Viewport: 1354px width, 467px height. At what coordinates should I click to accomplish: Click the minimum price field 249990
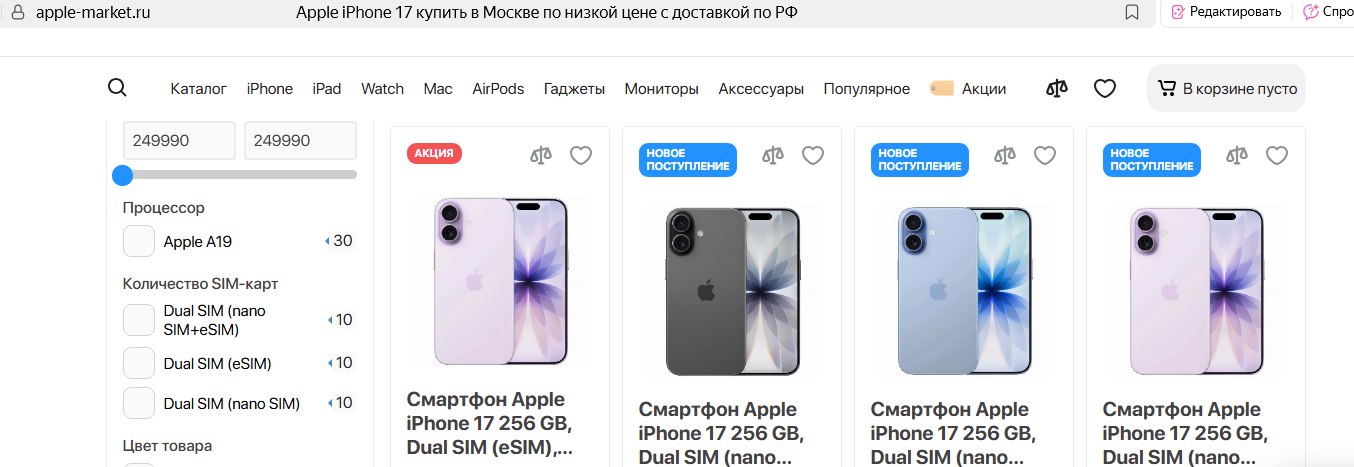pos(179,141)
